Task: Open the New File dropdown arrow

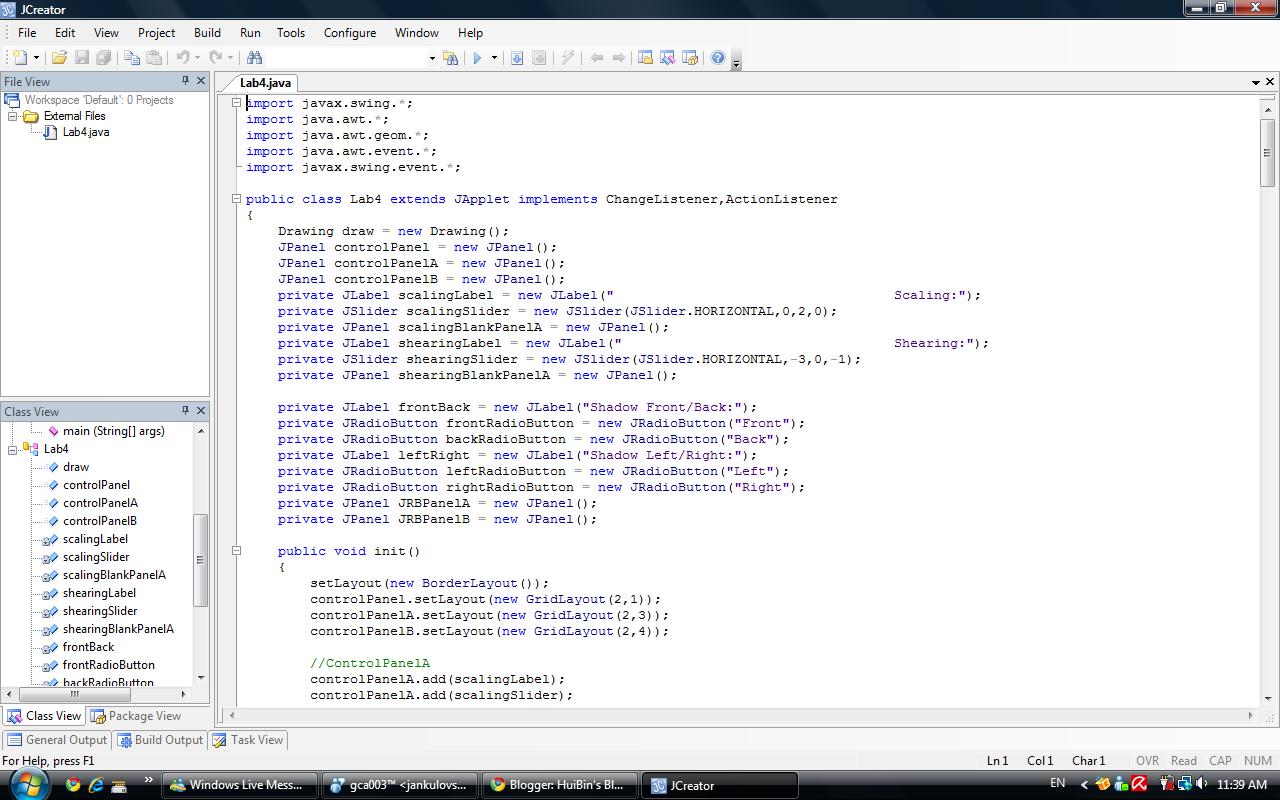Action: point(37,57)
